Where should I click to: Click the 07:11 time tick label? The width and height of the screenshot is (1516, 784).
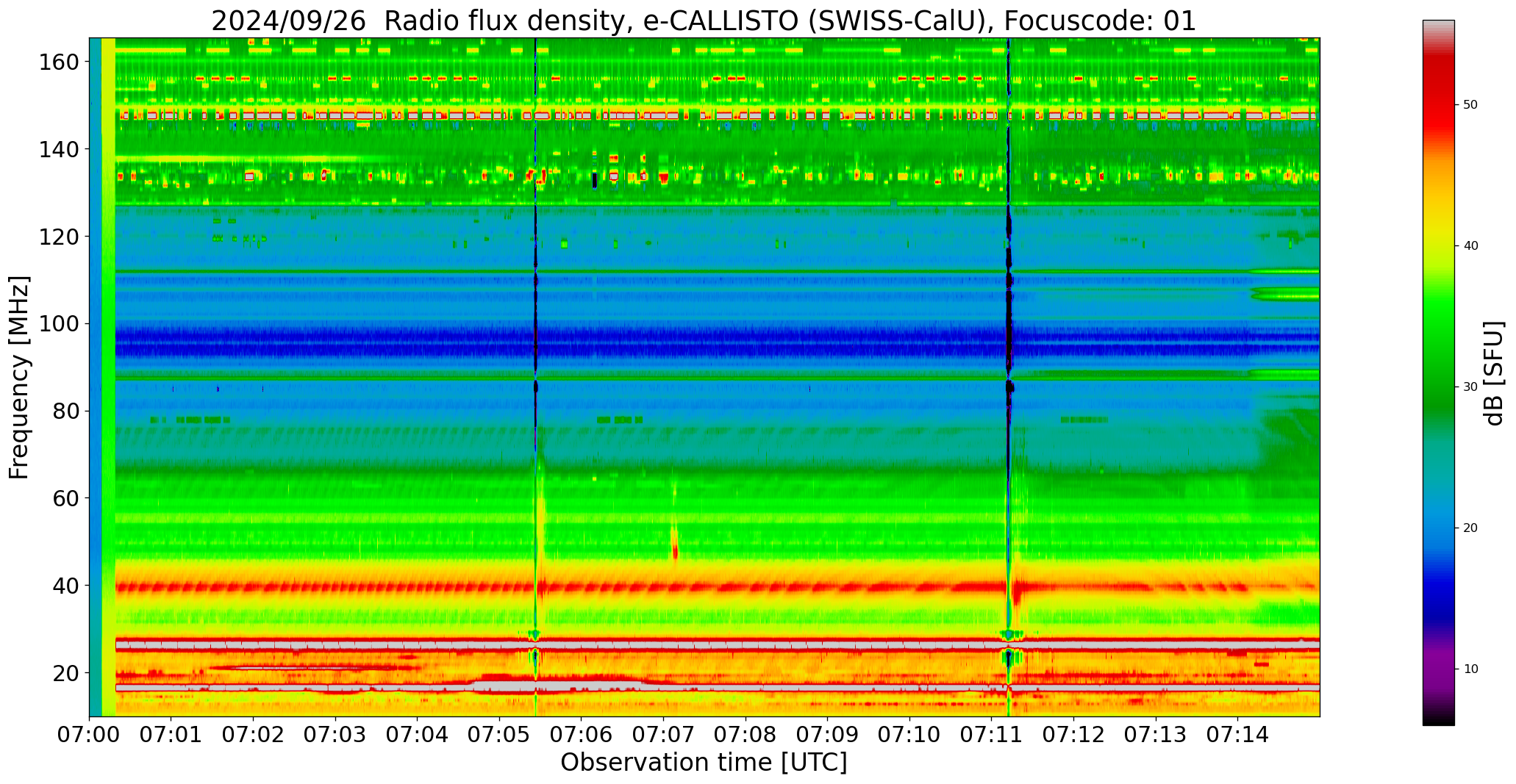pos(991,735)
